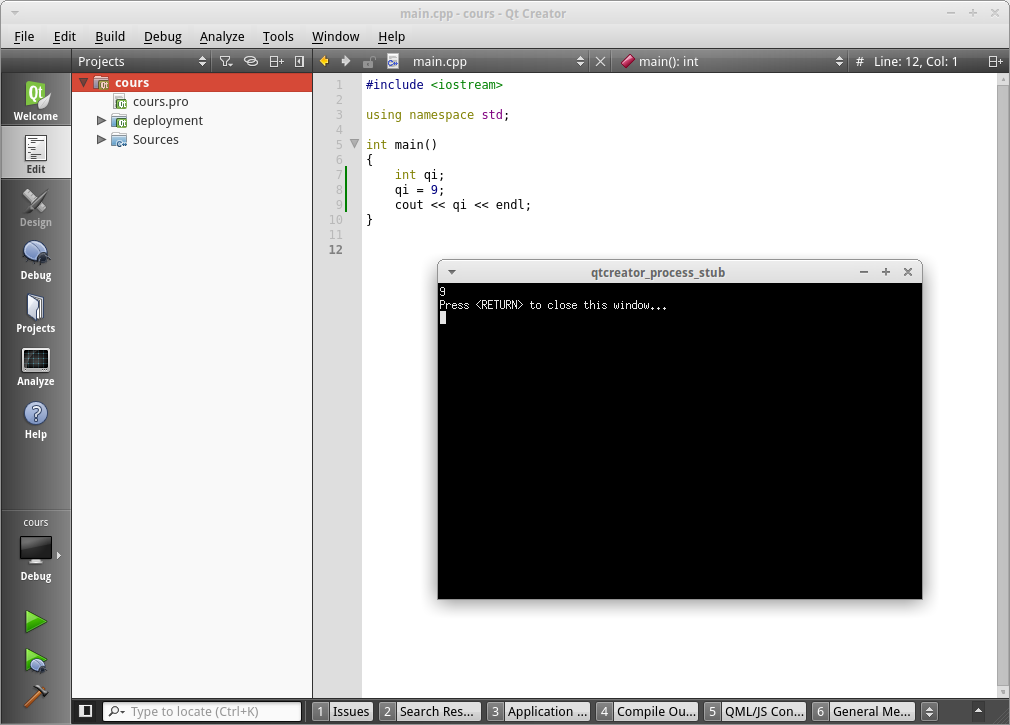1010x725 pixels.
Task: Open Analyze mode
Action: point(35,366)
